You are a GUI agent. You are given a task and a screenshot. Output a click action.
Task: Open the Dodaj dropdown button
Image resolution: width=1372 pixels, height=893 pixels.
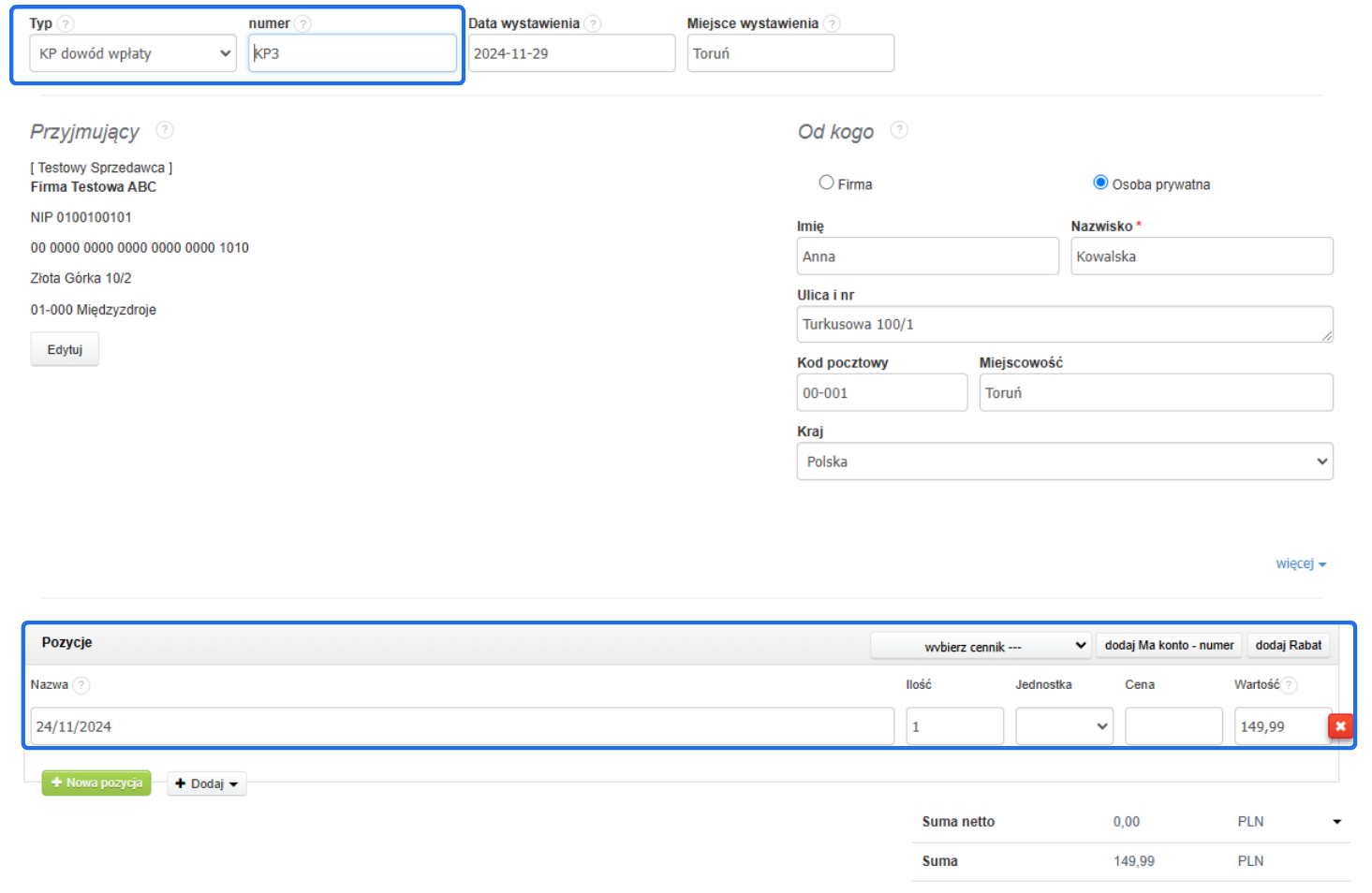pos(207,783)
